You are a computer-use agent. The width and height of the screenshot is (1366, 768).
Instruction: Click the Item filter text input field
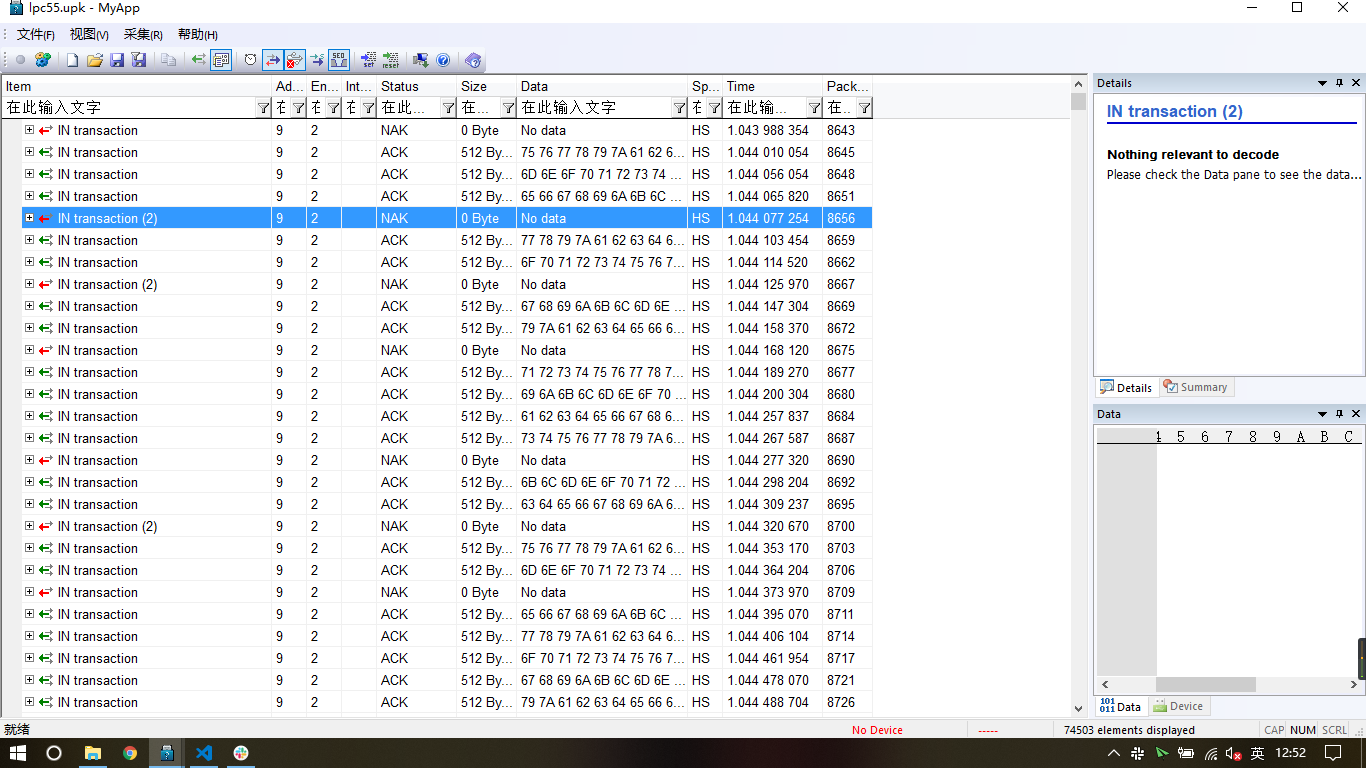[x=129, y=107]
